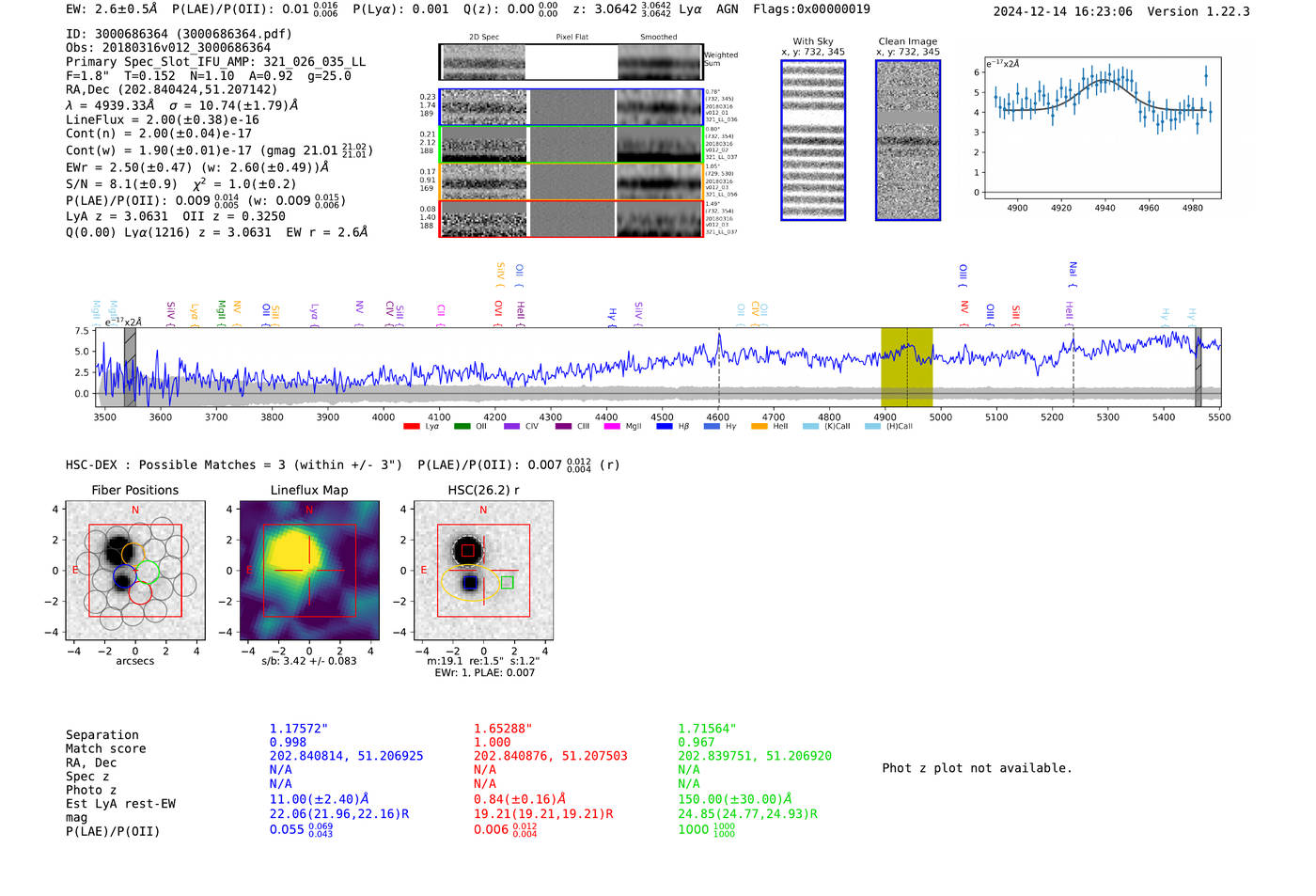1316x896 pixels.
Task: Click the Version 1.22.3 text
Action: (1198, 11)
